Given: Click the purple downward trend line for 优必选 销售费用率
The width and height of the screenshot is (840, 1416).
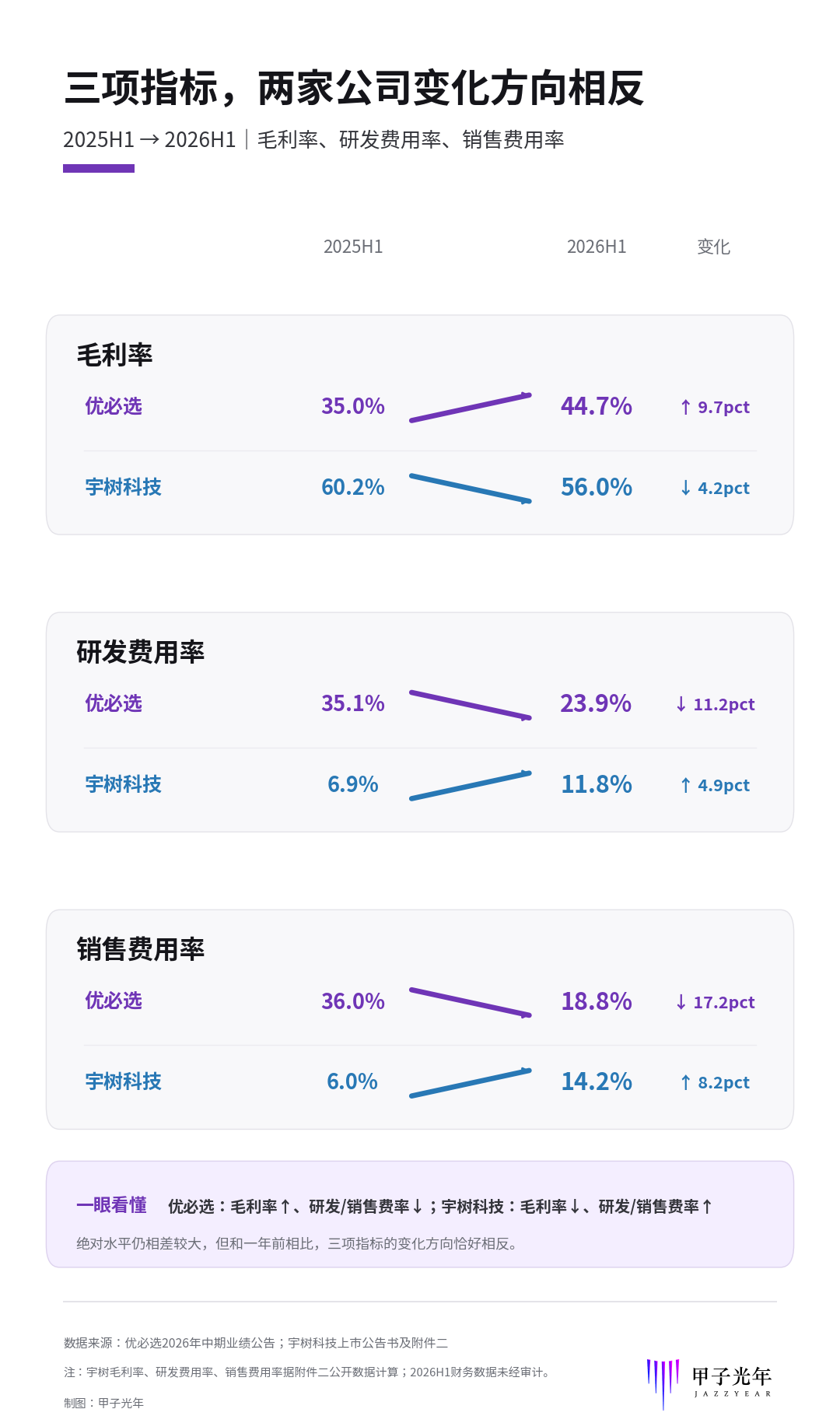Looking at the screenshot, I should 471,1002.
